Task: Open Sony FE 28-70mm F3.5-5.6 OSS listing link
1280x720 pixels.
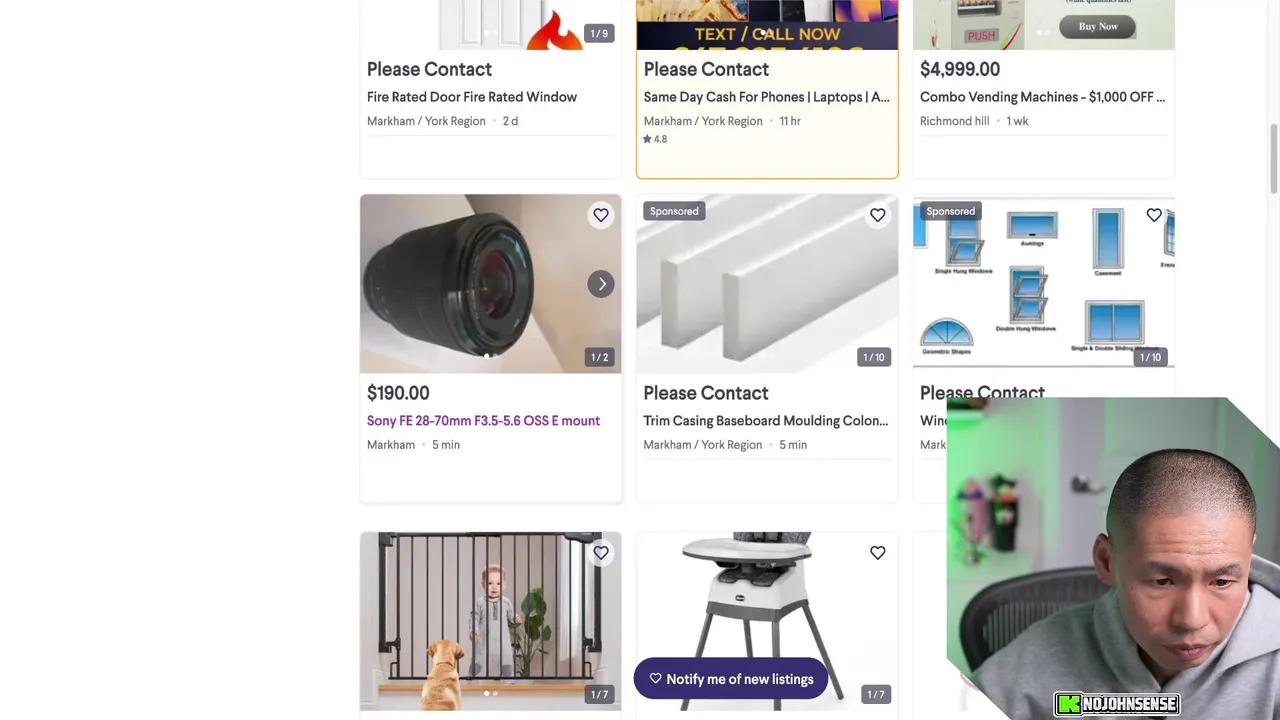Action: coord(483,421)
